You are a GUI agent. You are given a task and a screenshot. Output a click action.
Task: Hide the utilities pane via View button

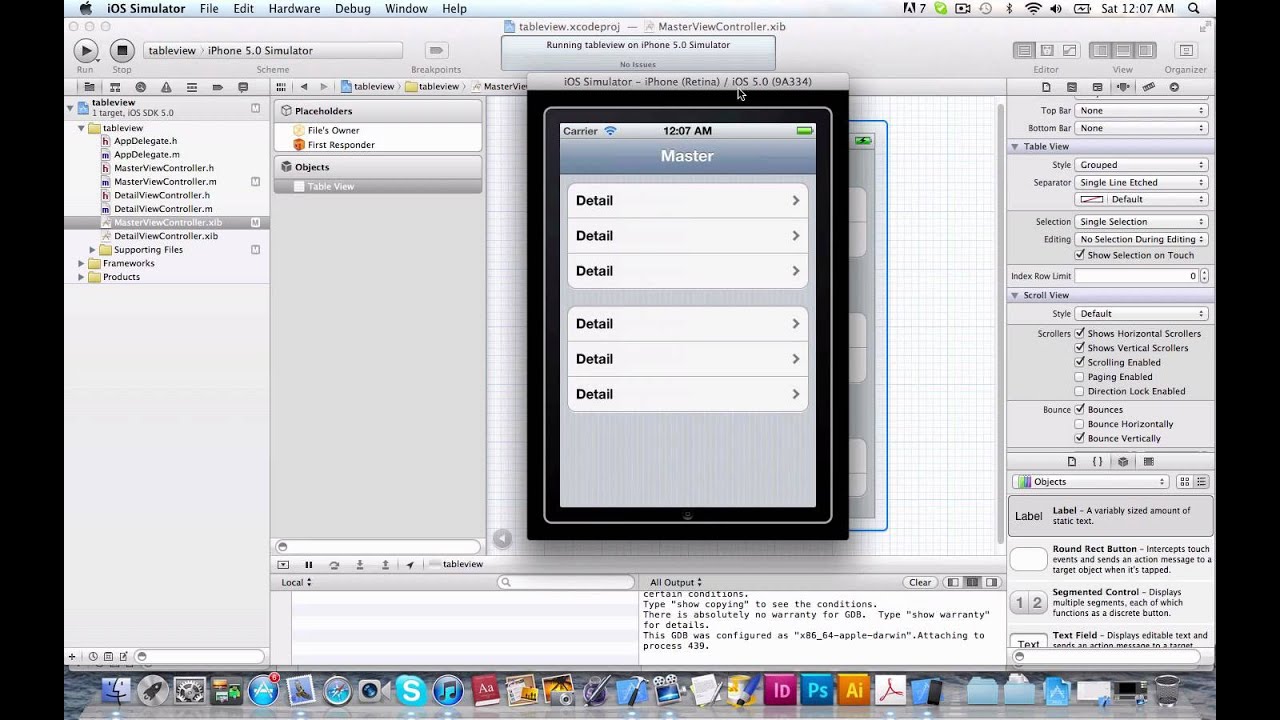coord(1146,50)
